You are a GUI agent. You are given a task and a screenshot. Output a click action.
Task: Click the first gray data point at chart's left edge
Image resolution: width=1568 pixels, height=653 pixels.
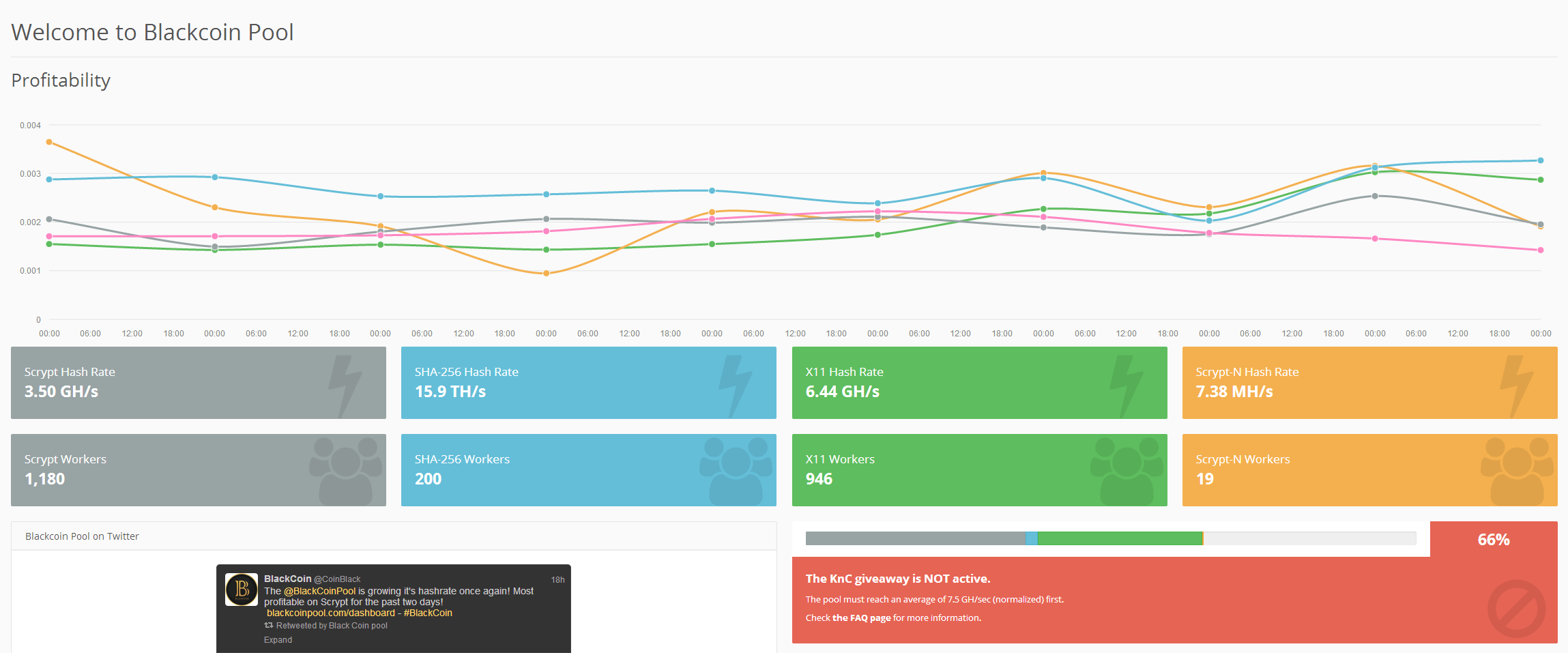49,219
